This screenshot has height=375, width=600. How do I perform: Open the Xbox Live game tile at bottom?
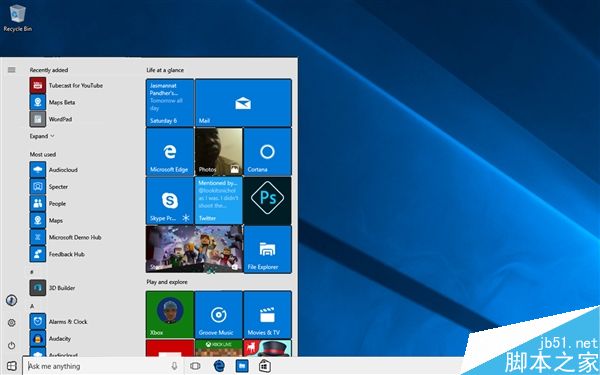click(219, 348)
